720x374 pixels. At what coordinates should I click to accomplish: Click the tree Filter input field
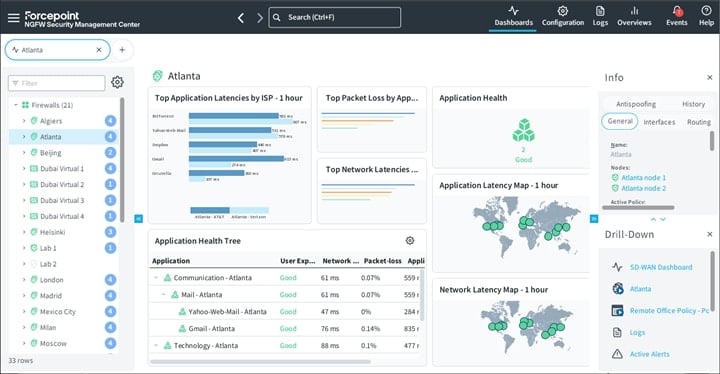coord(56,83)
